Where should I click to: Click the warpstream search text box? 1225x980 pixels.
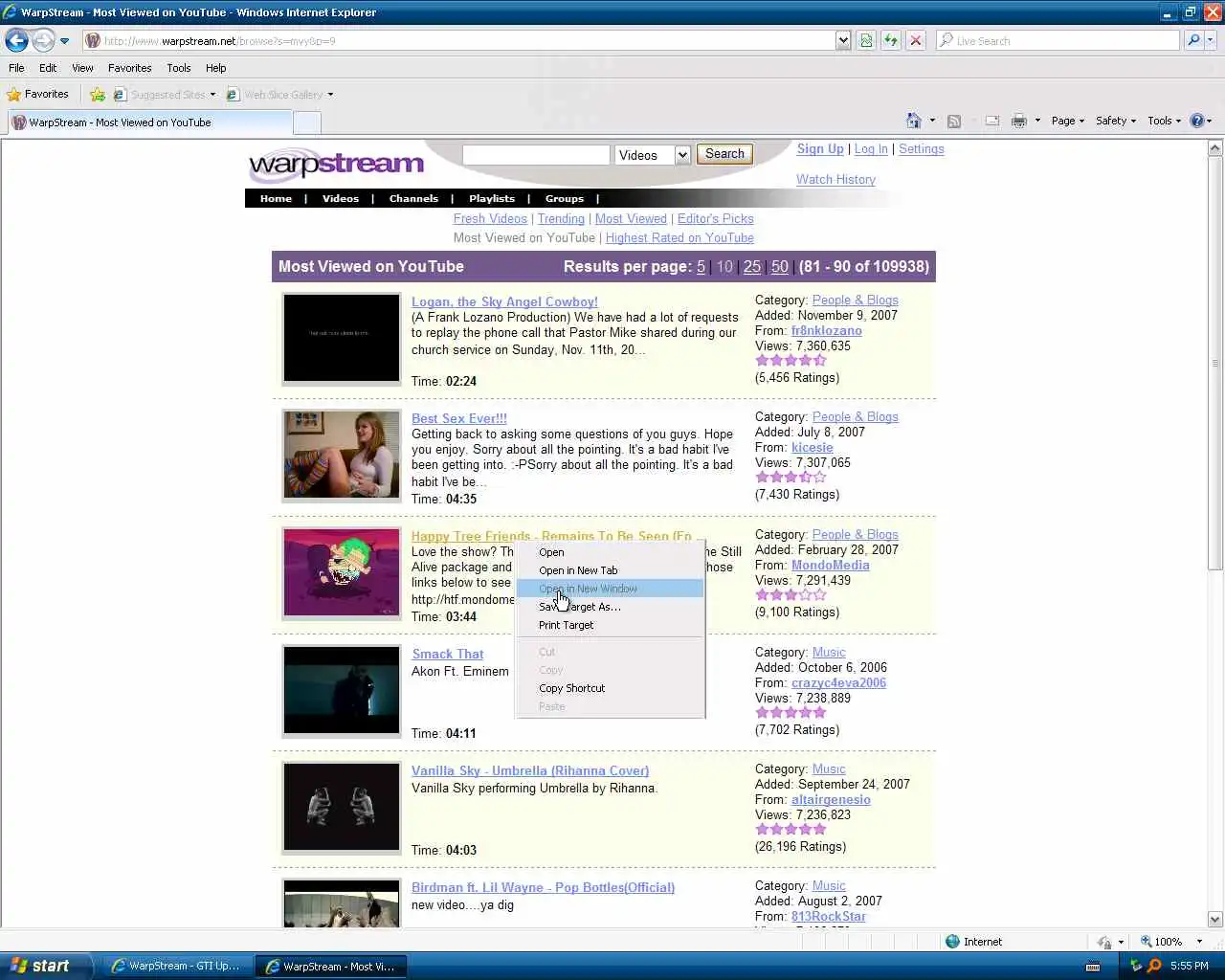(x=536, y=155)
